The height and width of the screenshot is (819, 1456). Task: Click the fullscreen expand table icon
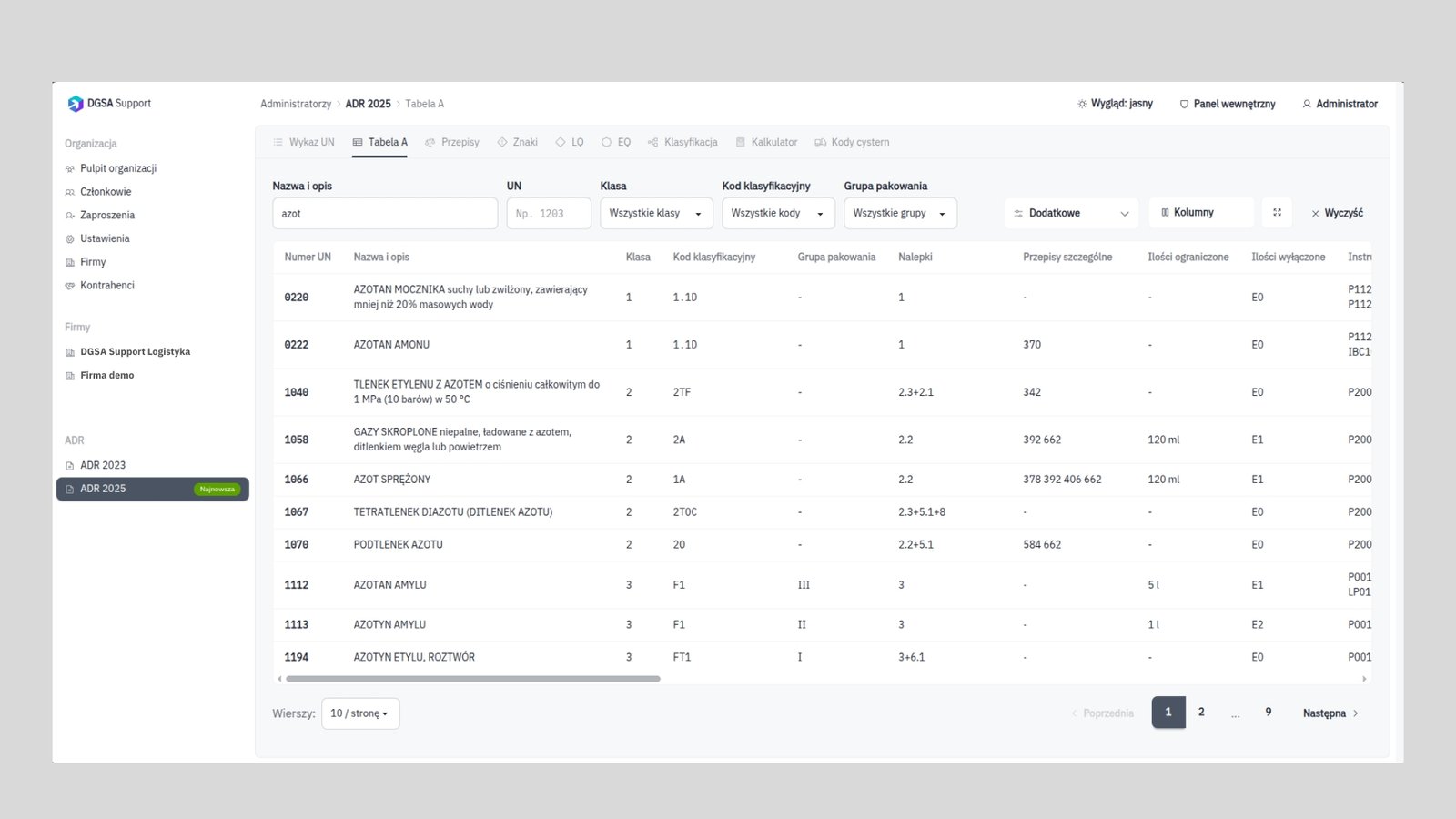1277,213
